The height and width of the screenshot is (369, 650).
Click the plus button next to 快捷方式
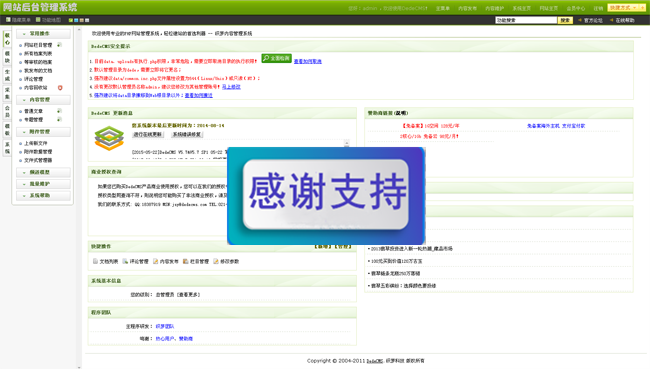[x=642, y=7]
